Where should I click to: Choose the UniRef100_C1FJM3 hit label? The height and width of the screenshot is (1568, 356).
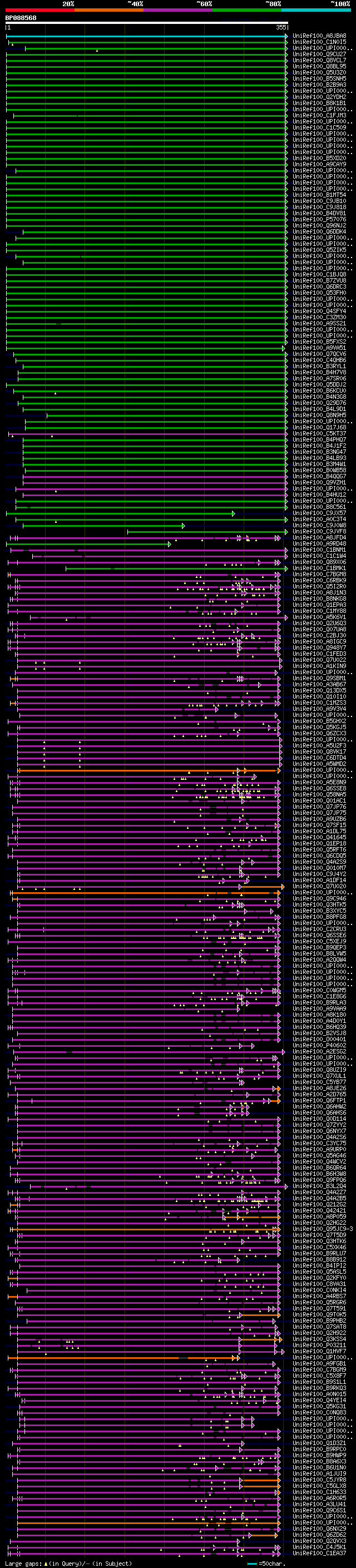[319, 116]
